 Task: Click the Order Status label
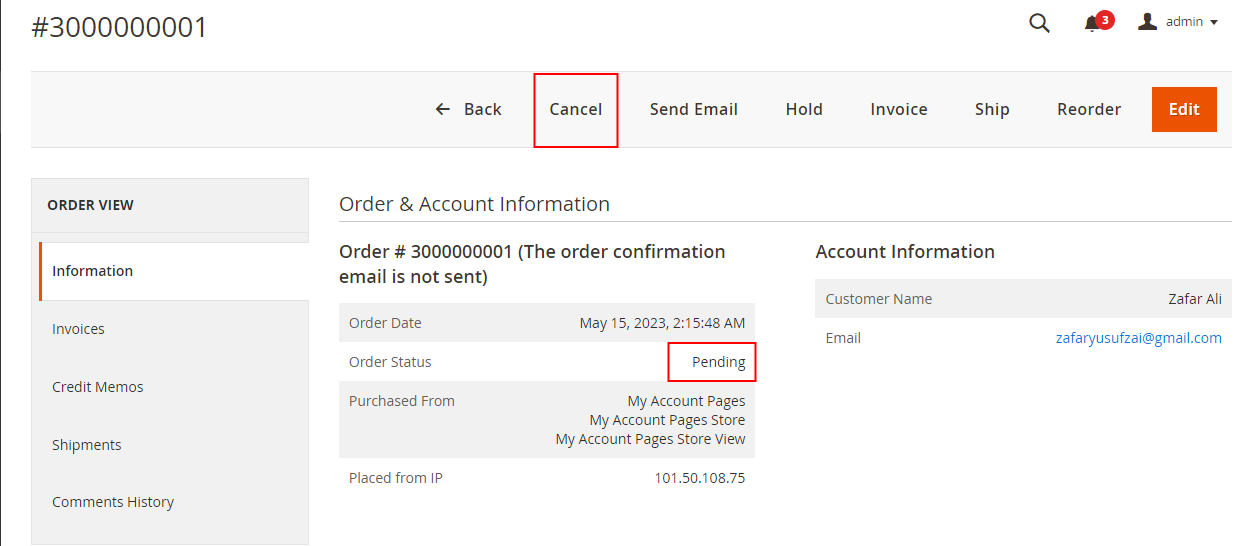tap(390, 362)
